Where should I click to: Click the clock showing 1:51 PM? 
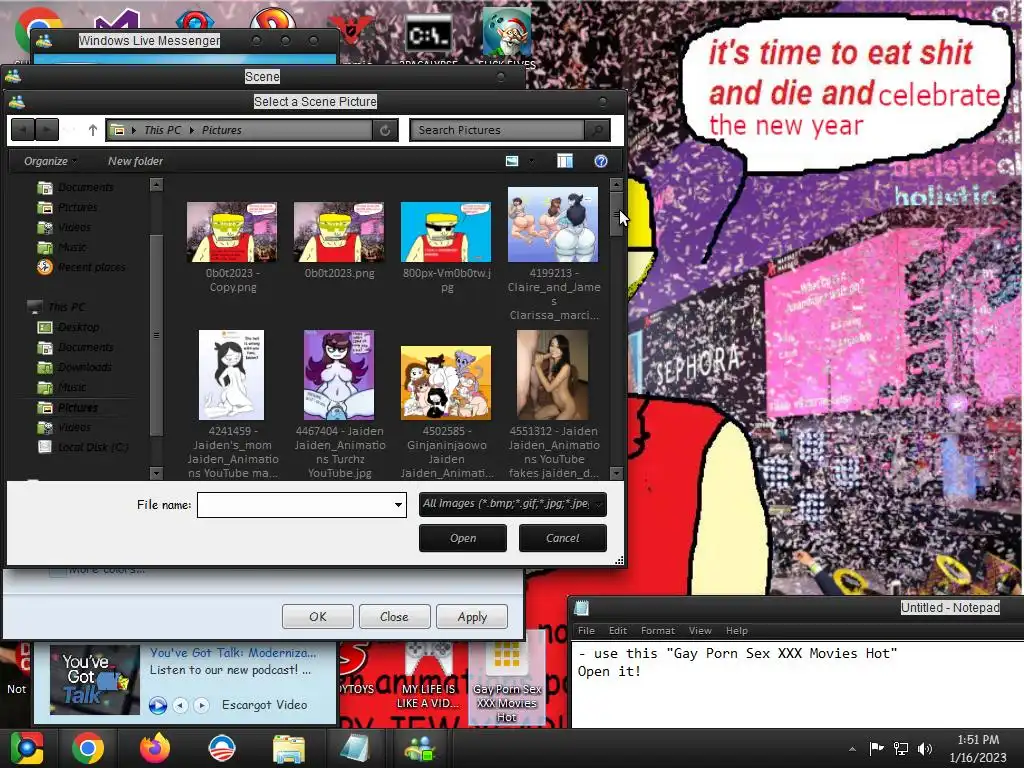[978, 740]
